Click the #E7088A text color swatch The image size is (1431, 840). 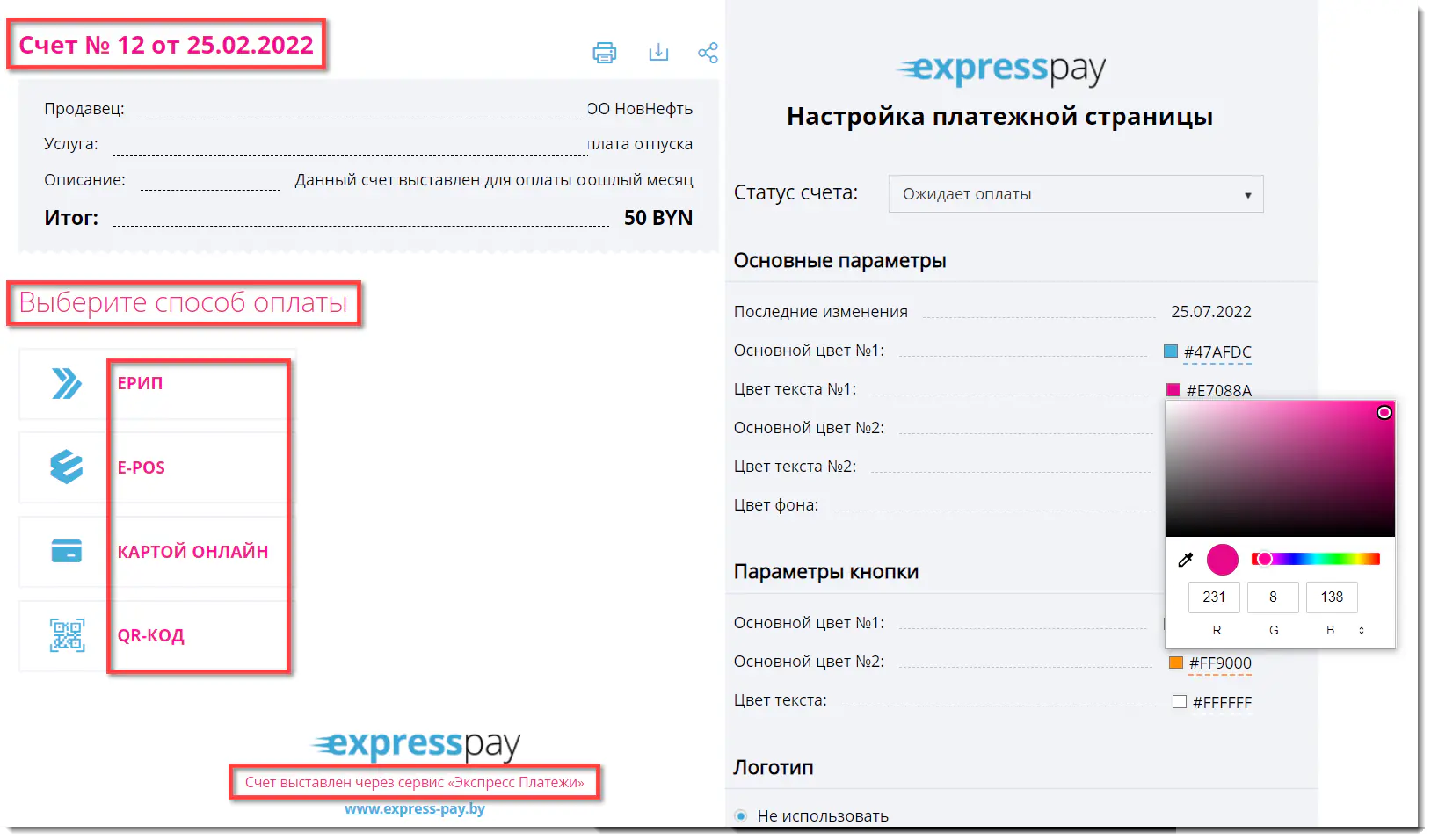1173,390
